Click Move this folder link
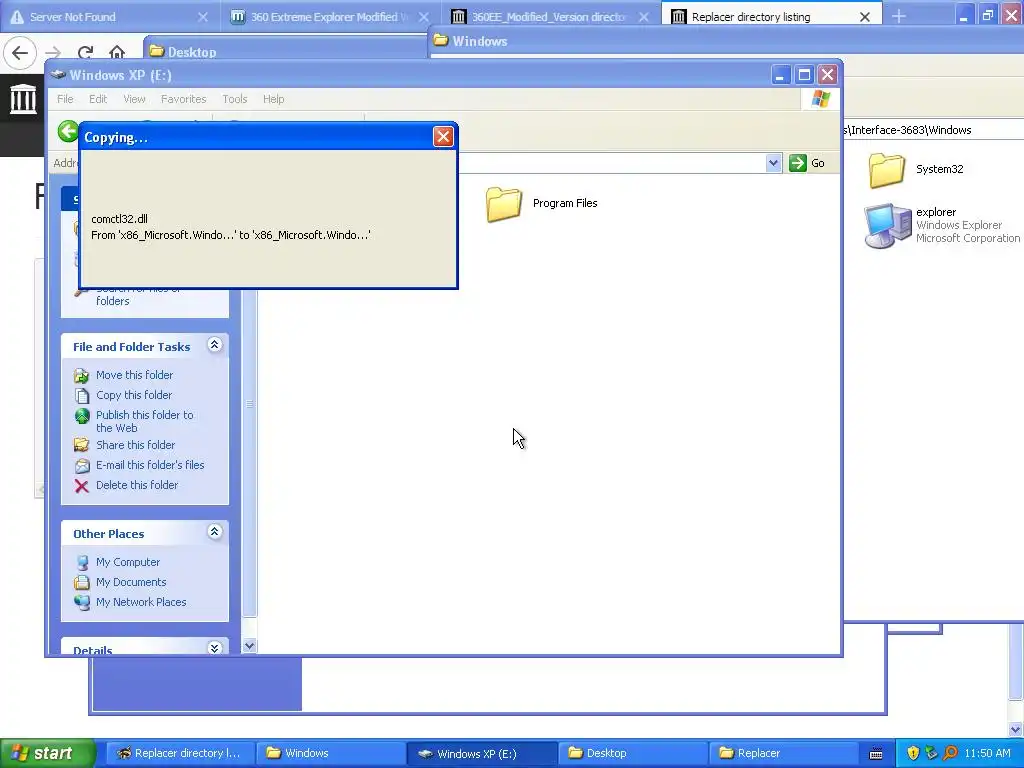The height and width of the screenshot is (768, 1024). (x=135, y=375)
